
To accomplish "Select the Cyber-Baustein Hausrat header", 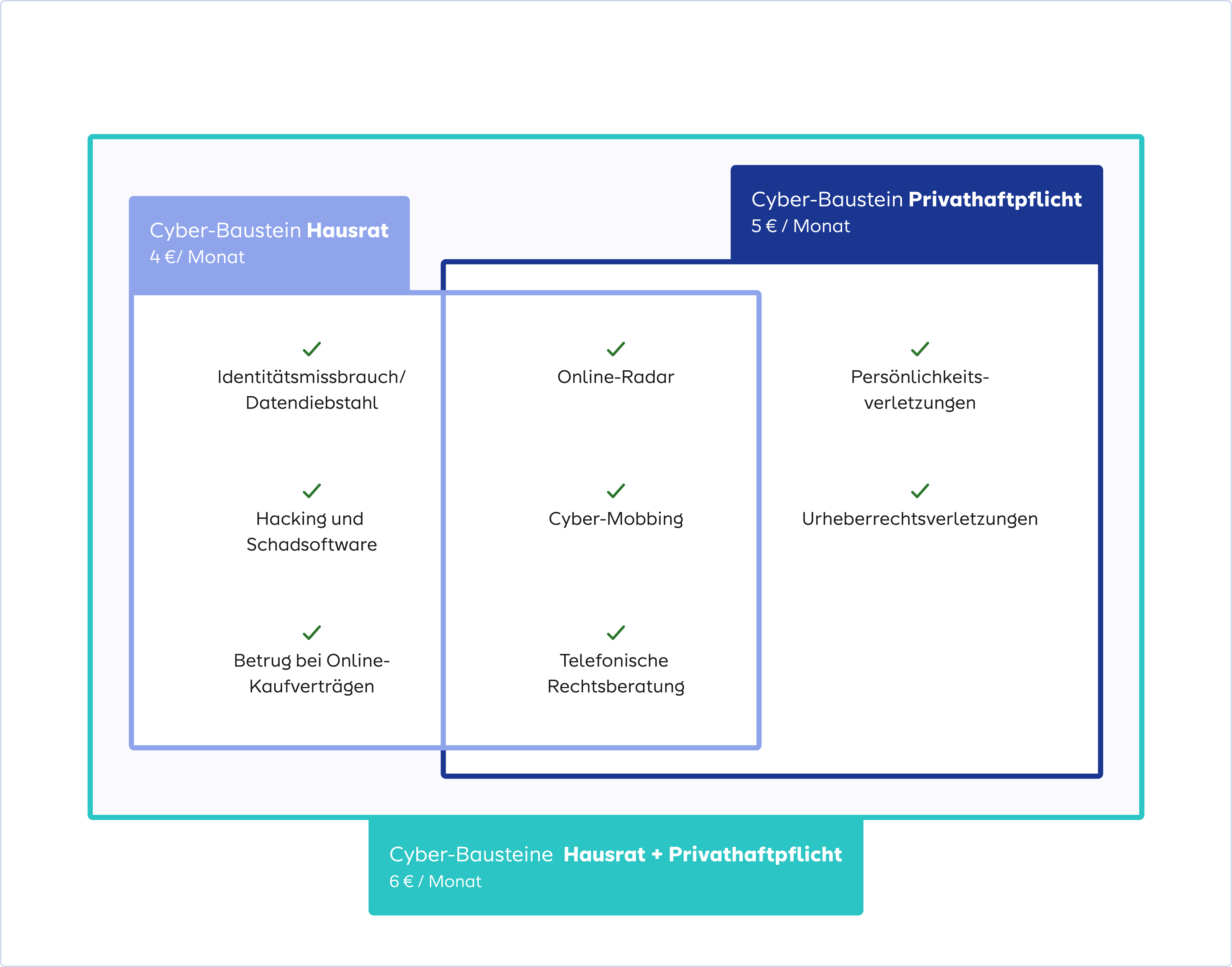I will point(269,231).
